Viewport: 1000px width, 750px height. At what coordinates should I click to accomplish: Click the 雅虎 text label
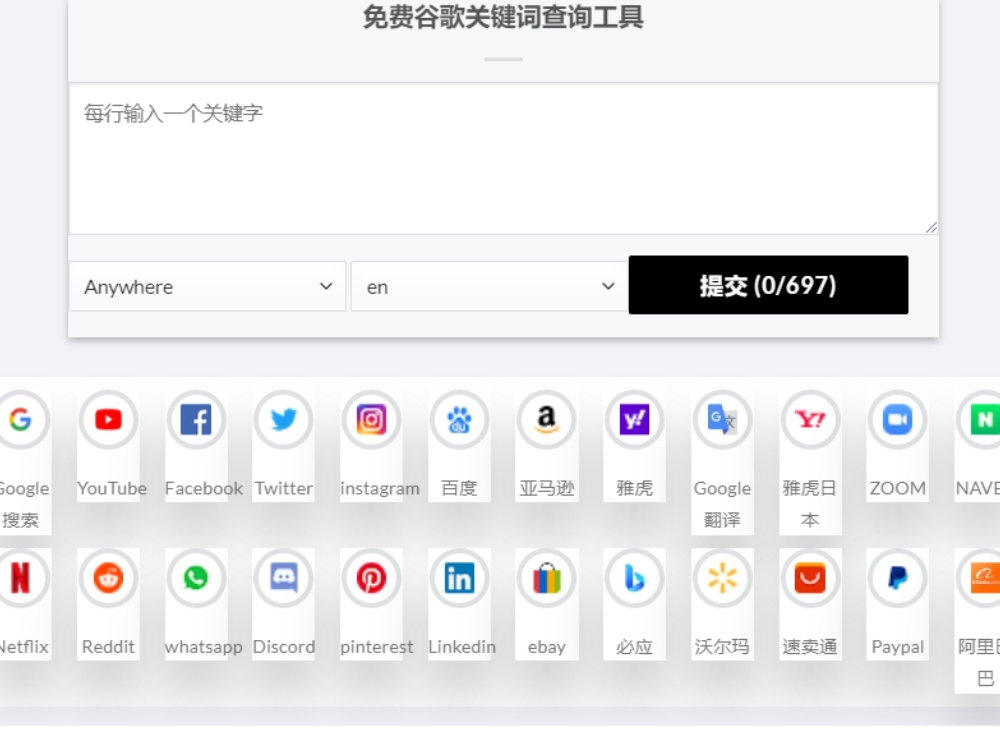pyautogui.click(x=635, y=489)
